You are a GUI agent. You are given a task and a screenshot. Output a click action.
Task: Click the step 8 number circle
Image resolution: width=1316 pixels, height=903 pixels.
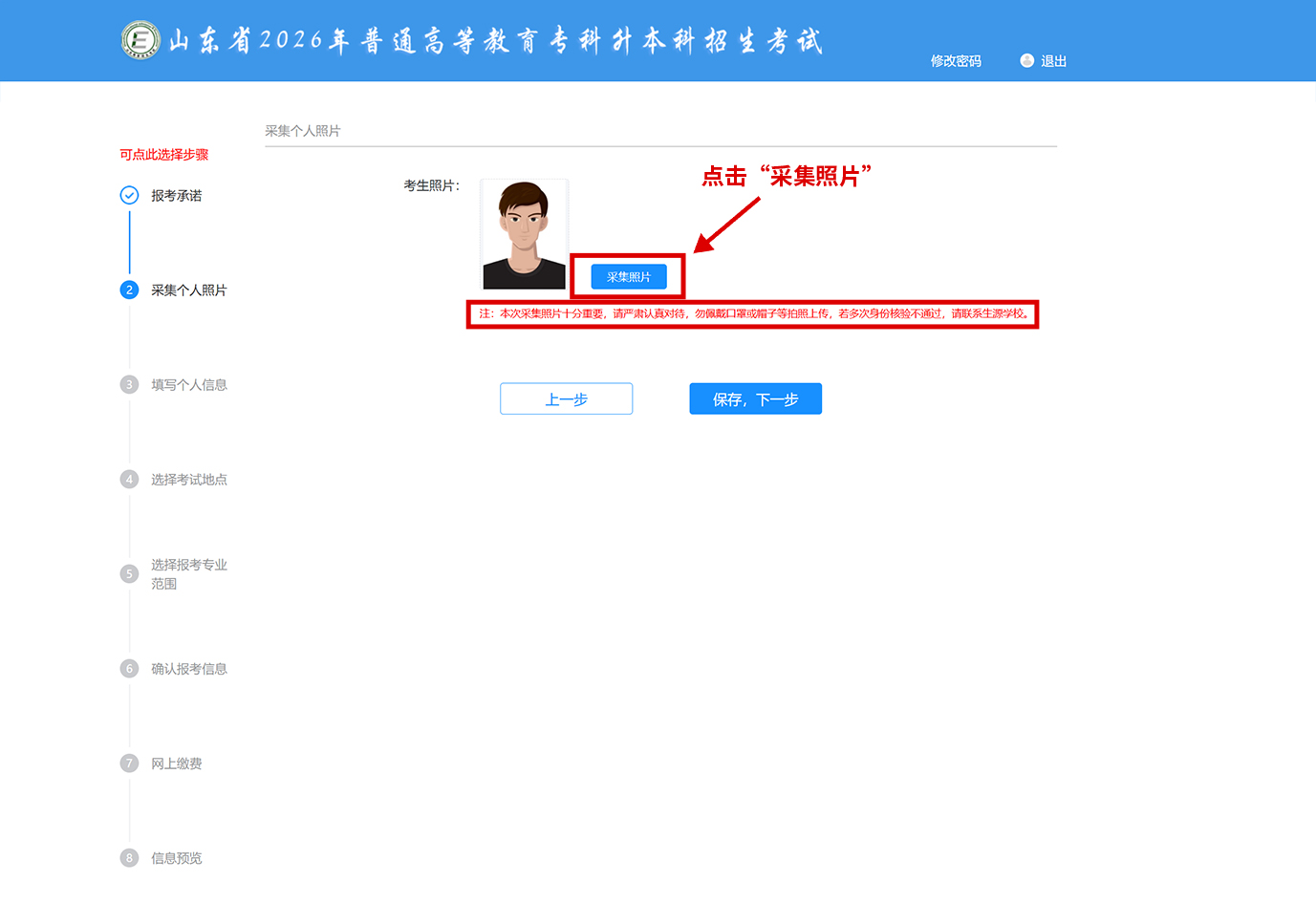[129, 858]
